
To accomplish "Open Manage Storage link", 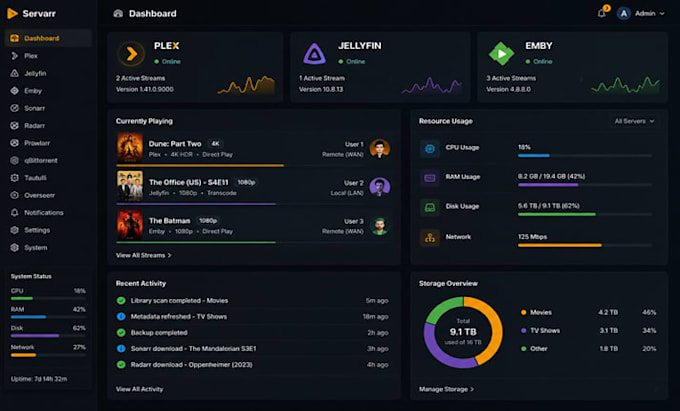I will pos(446,389).
